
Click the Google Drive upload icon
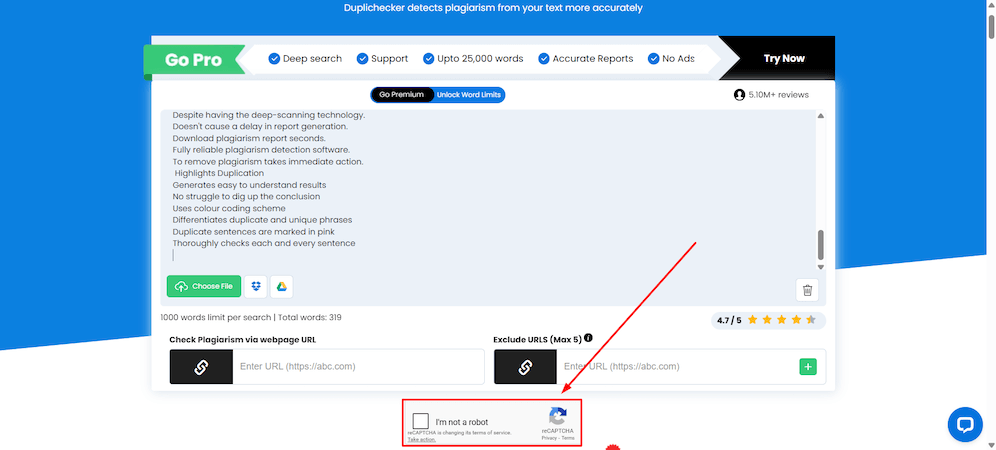(282, 287)
